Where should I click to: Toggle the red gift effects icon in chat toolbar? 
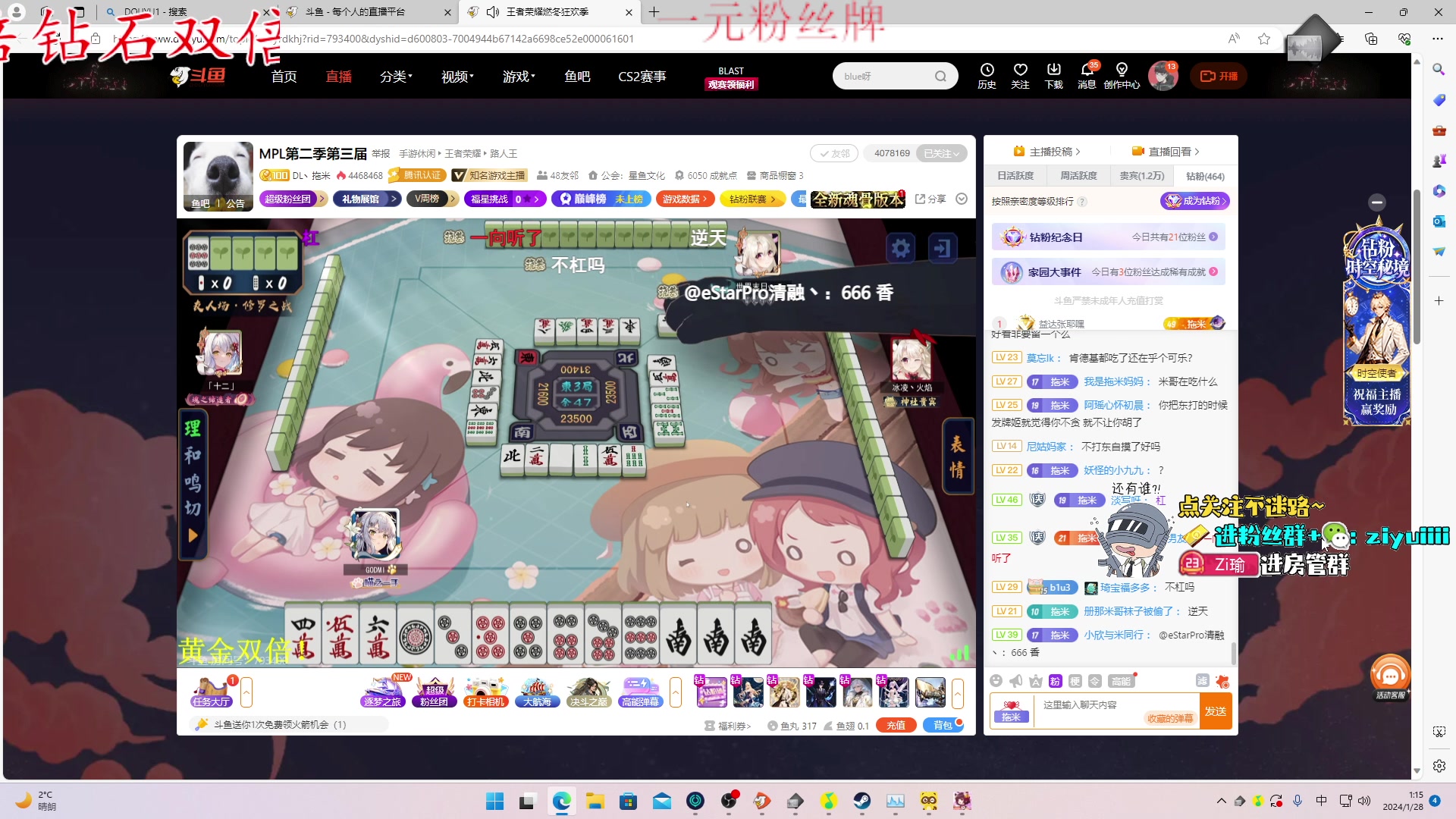(x=1222, y=681)
